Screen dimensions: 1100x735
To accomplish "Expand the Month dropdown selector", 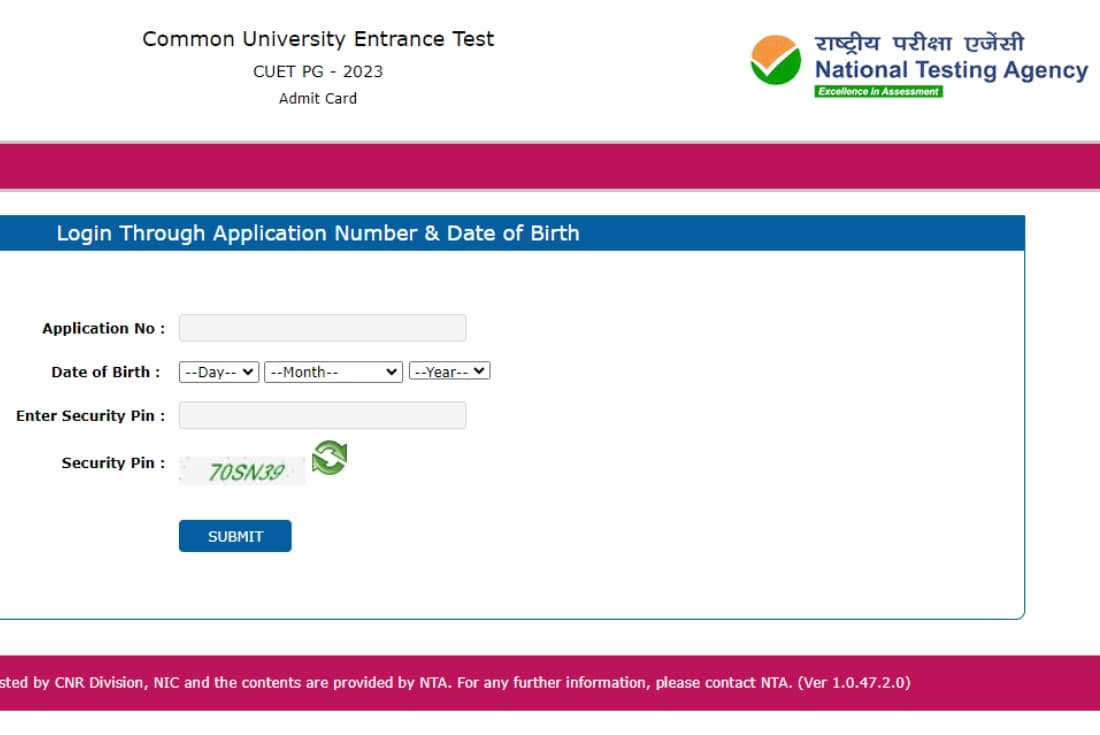I will (x=333, y=372).
